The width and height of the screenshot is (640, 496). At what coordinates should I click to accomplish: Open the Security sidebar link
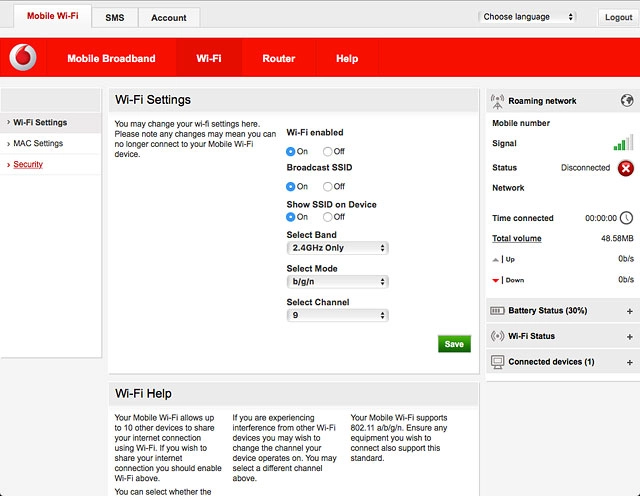(x=28, y=164)
